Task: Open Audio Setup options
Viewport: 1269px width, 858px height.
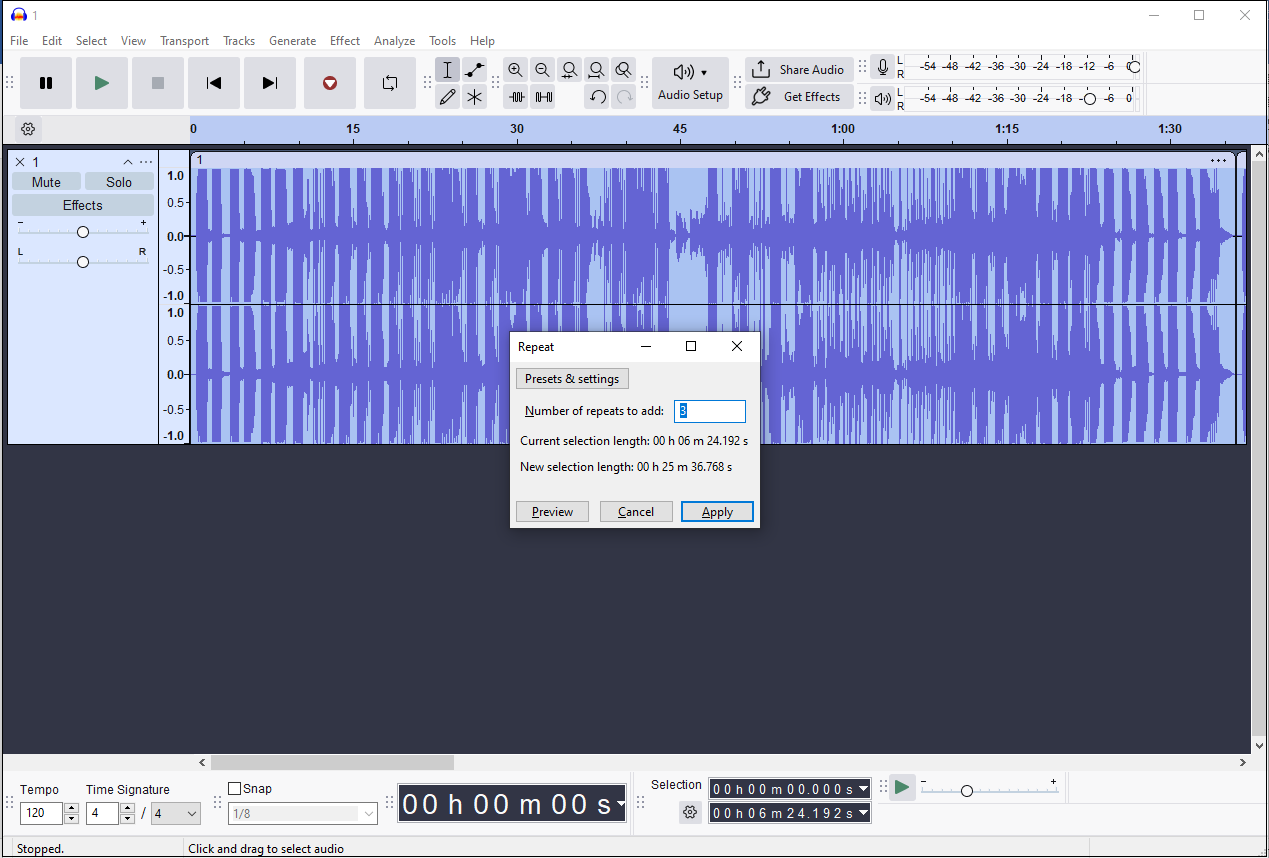Action: coord(690,82)
